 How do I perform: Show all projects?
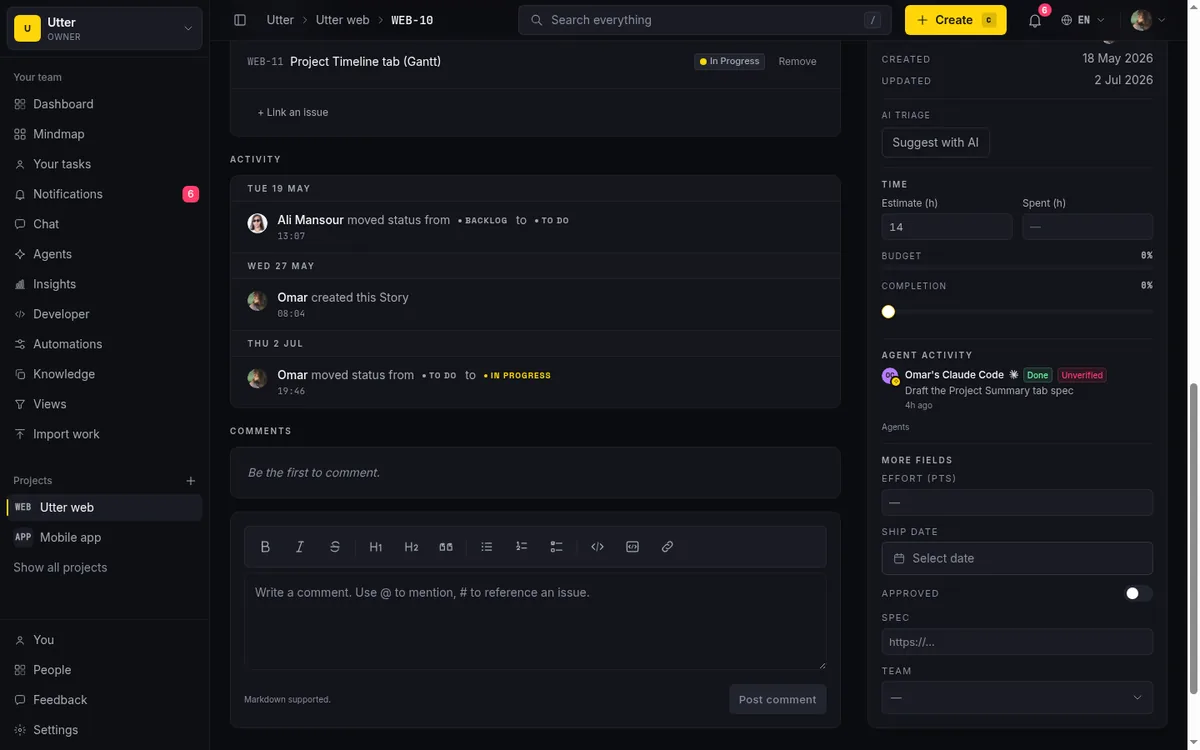click(x=60, y=567)
